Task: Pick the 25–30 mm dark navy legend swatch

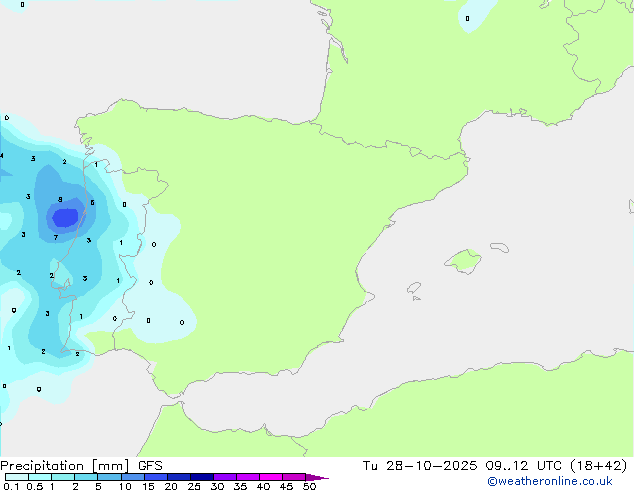Action: 202,477
